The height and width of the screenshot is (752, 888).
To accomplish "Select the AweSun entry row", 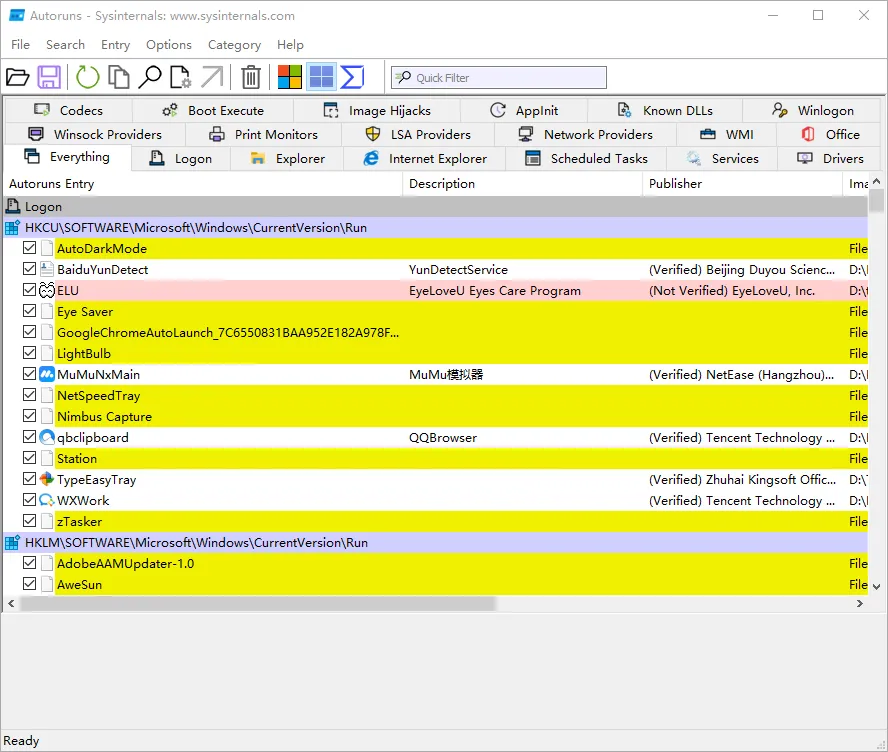I will point(436,584).
